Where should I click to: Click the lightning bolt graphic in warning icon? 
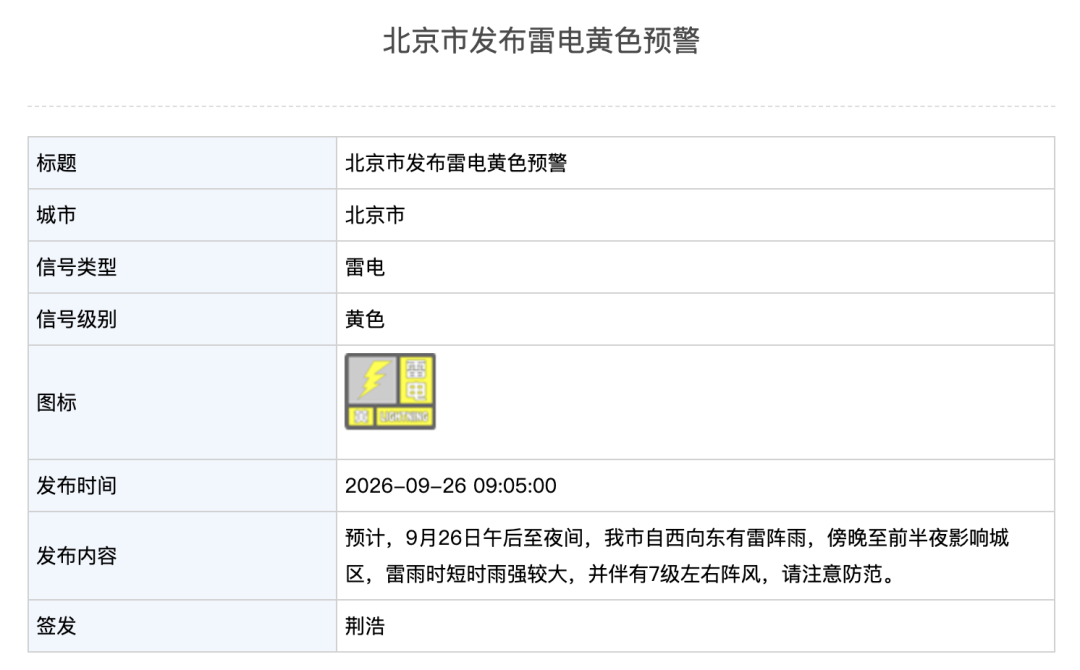pyautogui.click(x=373, y=379)
